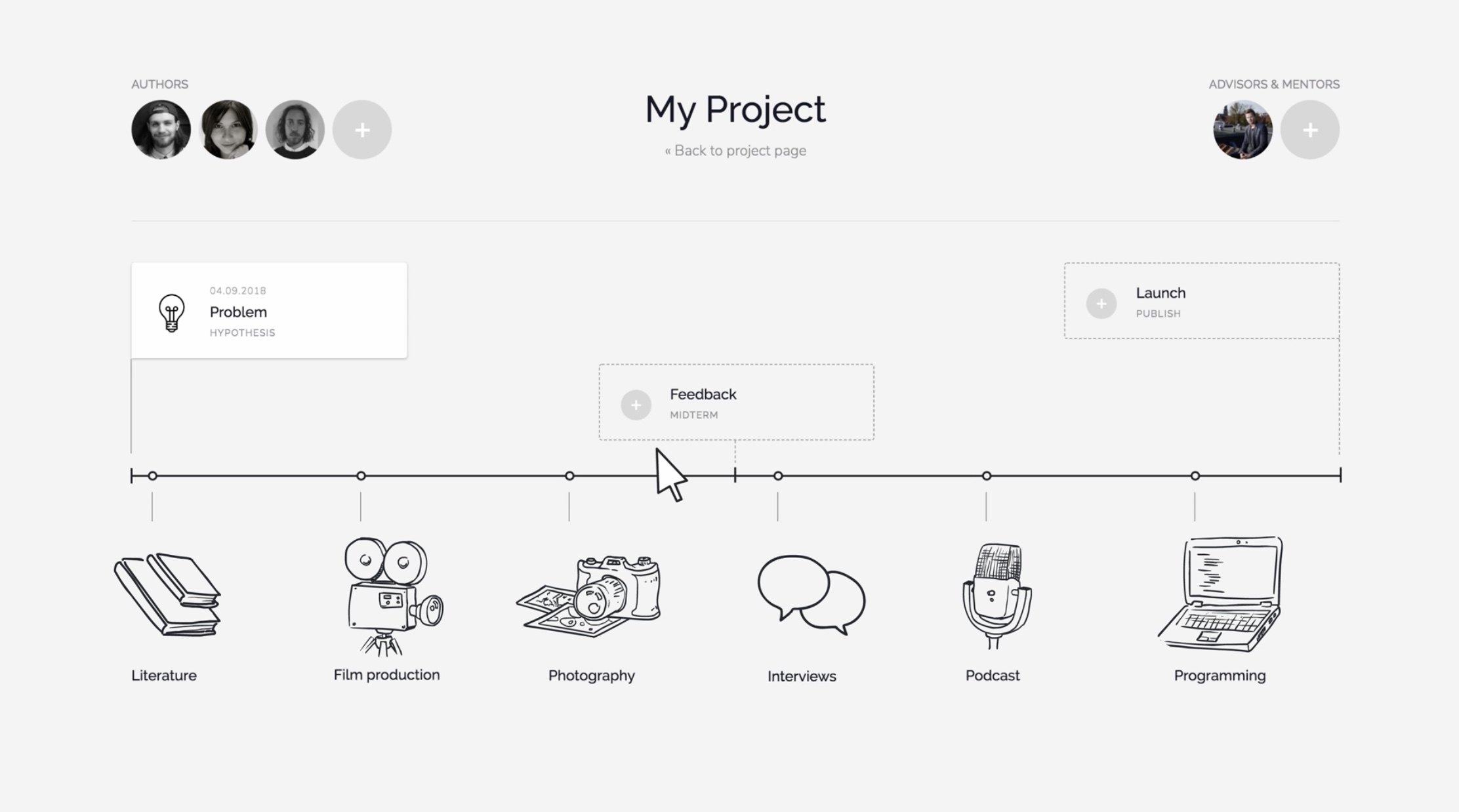Select the first author's avatar
1459x812 pixels.
click(x=161, y=130)
